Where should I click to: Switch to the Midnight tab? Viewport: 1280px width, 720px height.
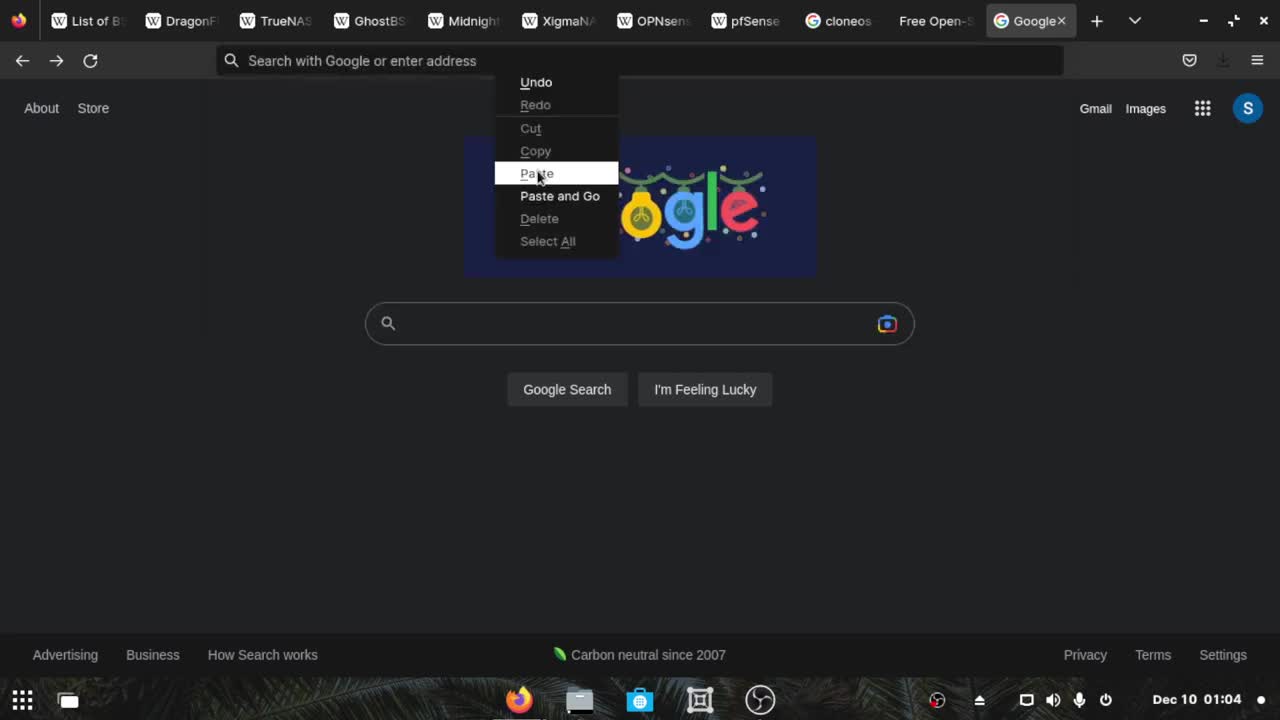(x=464, y=21)
